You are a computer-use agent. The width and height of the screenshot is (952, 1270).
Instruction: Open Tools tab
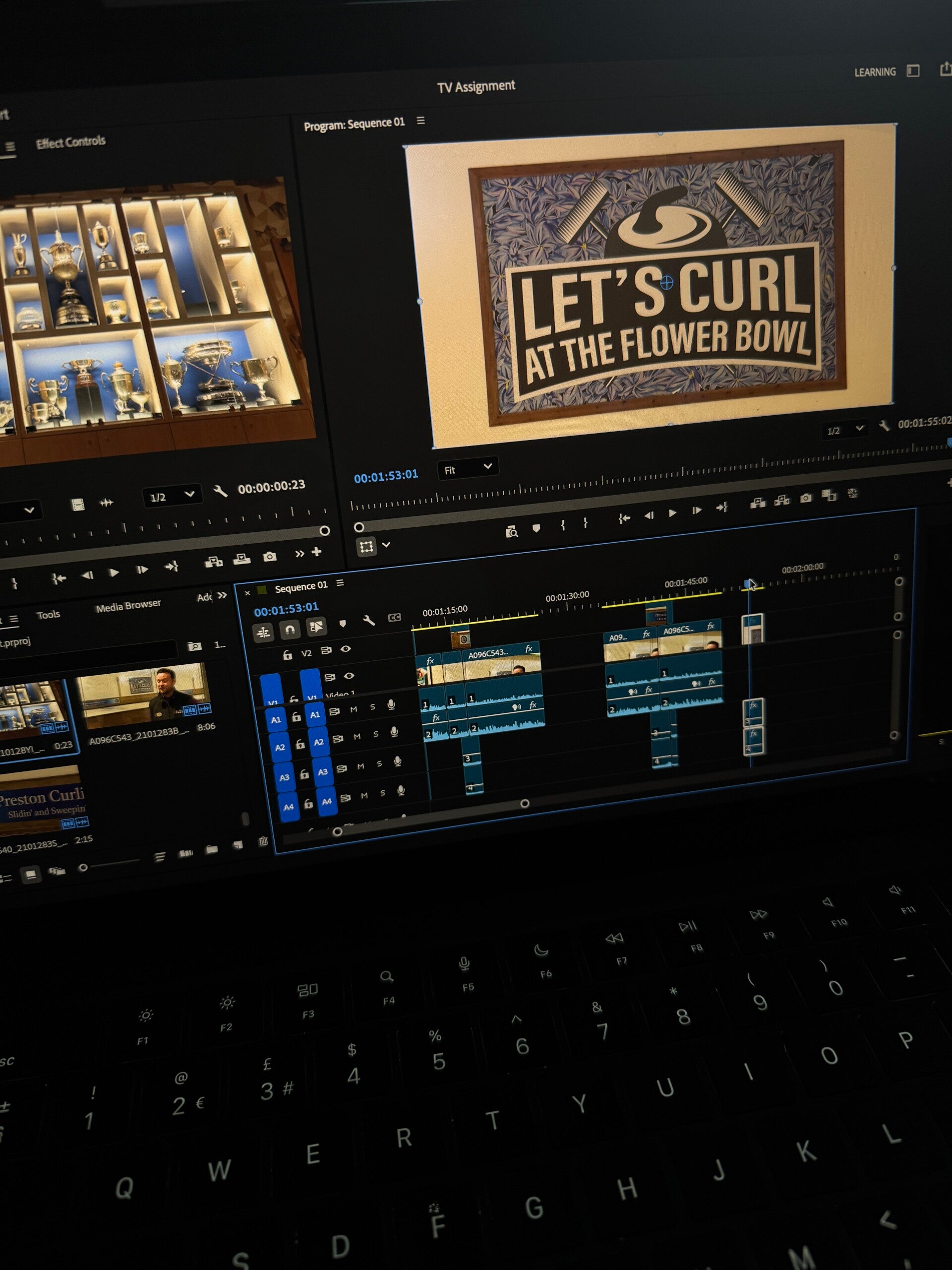click(48, 614)
